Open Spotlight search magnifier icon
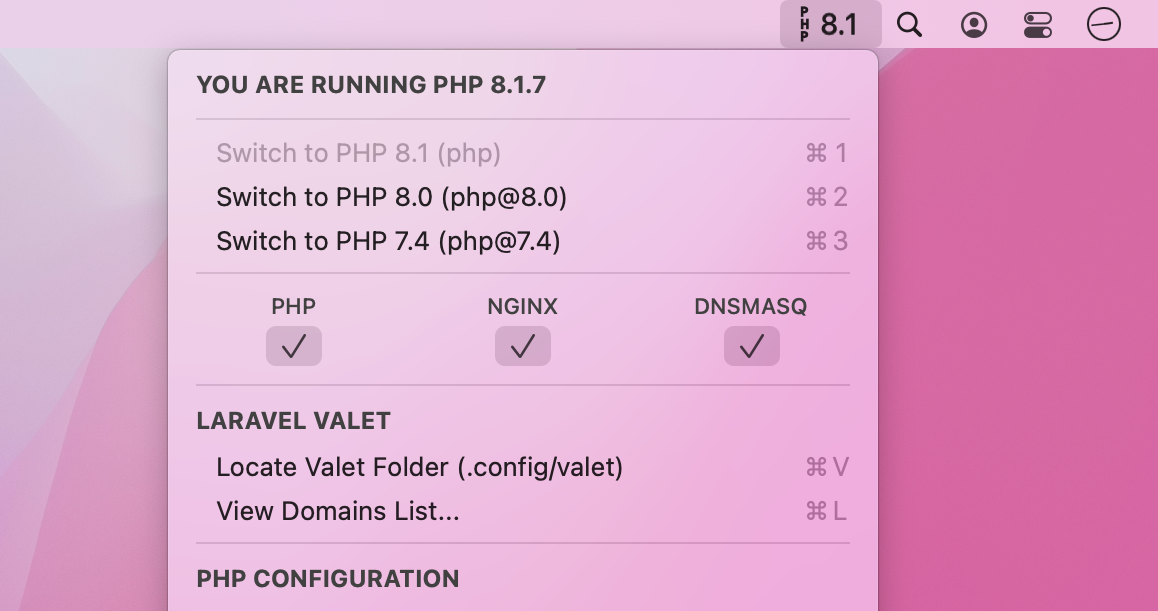Viewport: 1158px width, 611px height. click(x=909, y=25)
